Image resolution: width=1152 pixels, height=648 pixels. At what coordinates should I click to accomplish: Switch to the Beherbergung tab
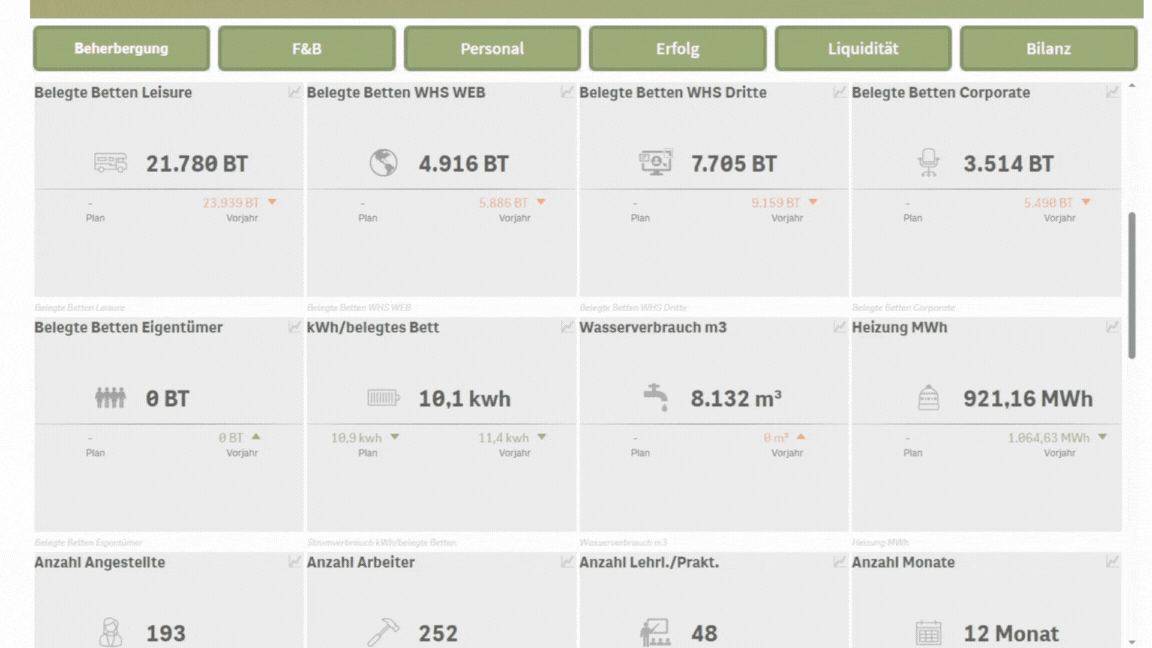(121, 48)
